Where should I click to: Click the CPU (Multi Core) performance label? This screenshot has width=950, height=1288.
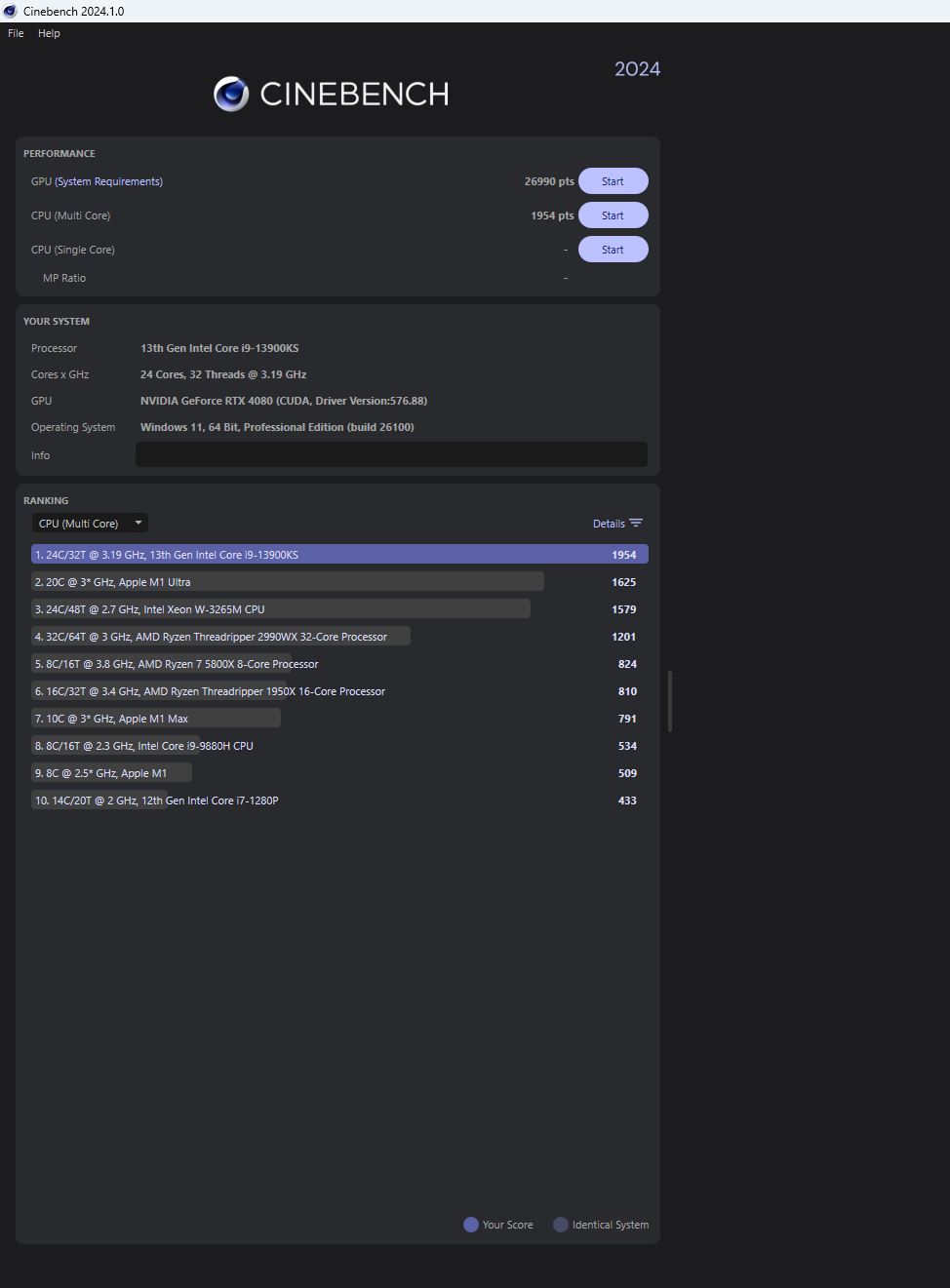coord(70,215)
